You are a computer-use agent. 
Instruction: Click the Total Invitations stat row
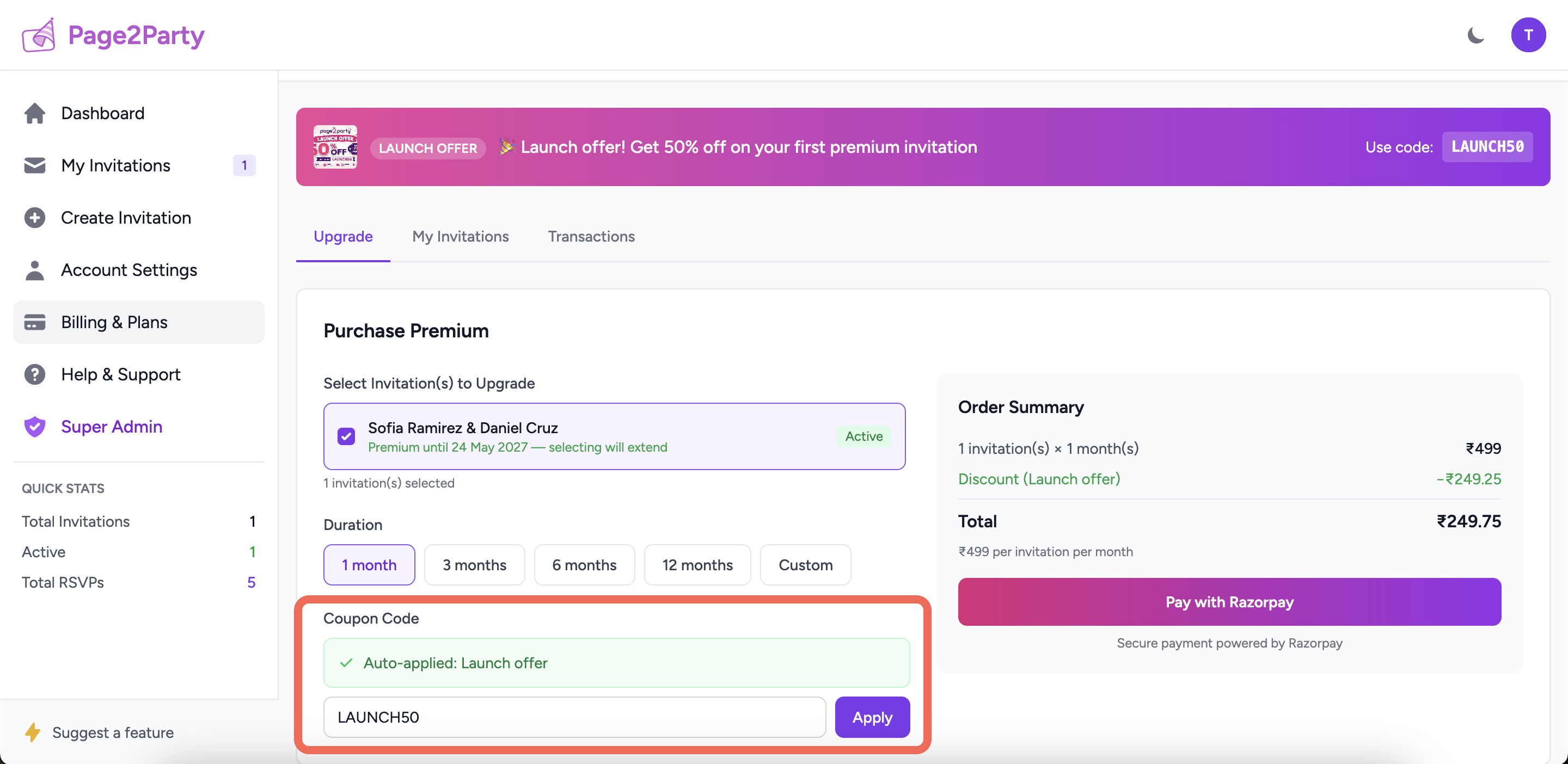(x=139, y=522)
